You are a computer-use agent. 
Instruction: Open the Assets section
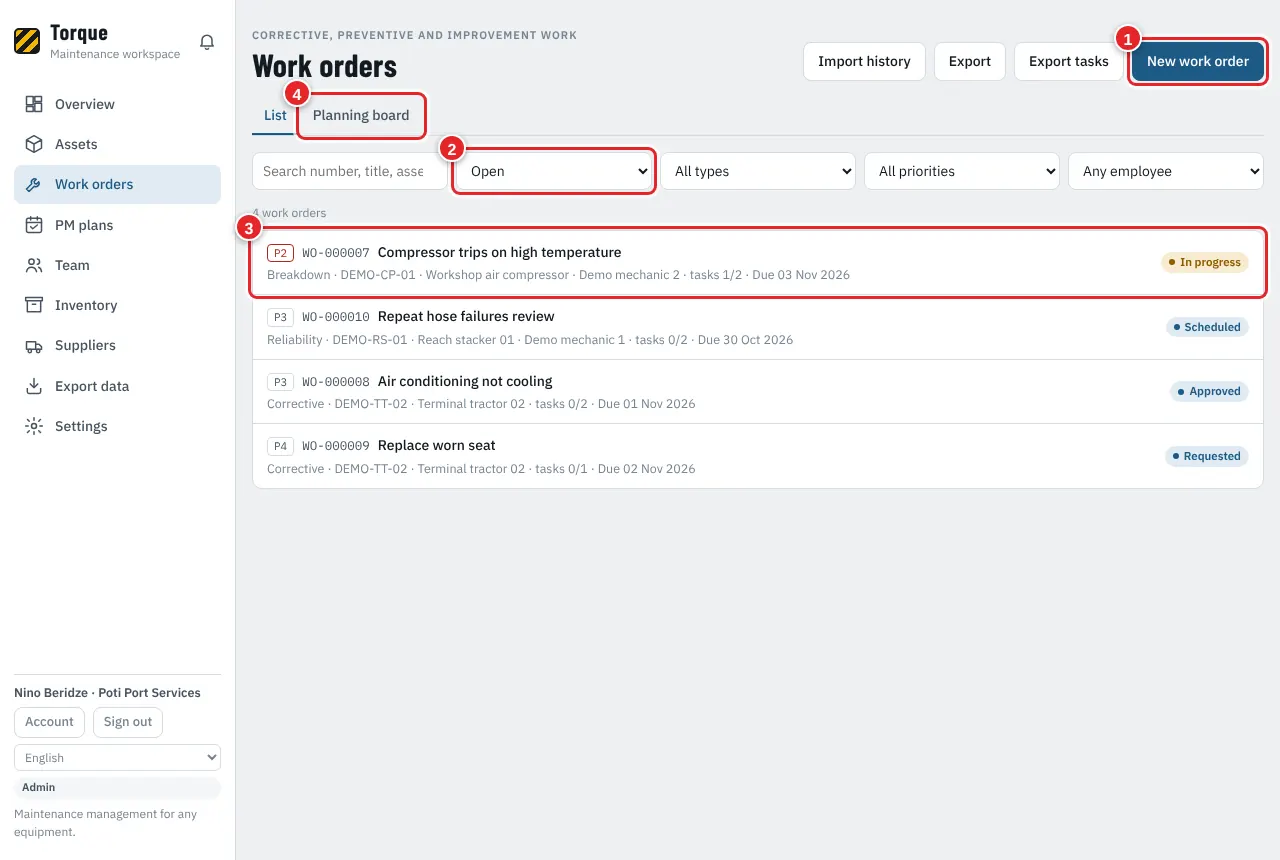(x=117, y=144)
